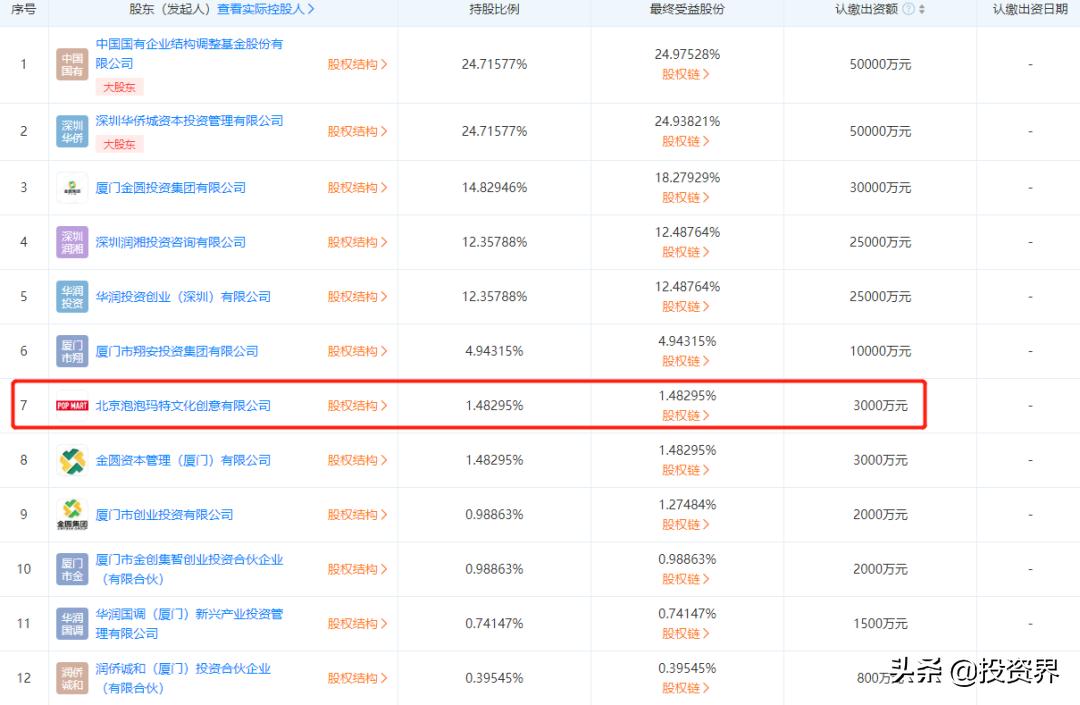Select the 中国国有 company logo
Viewport: 1080px width, 705px height.
71,64
